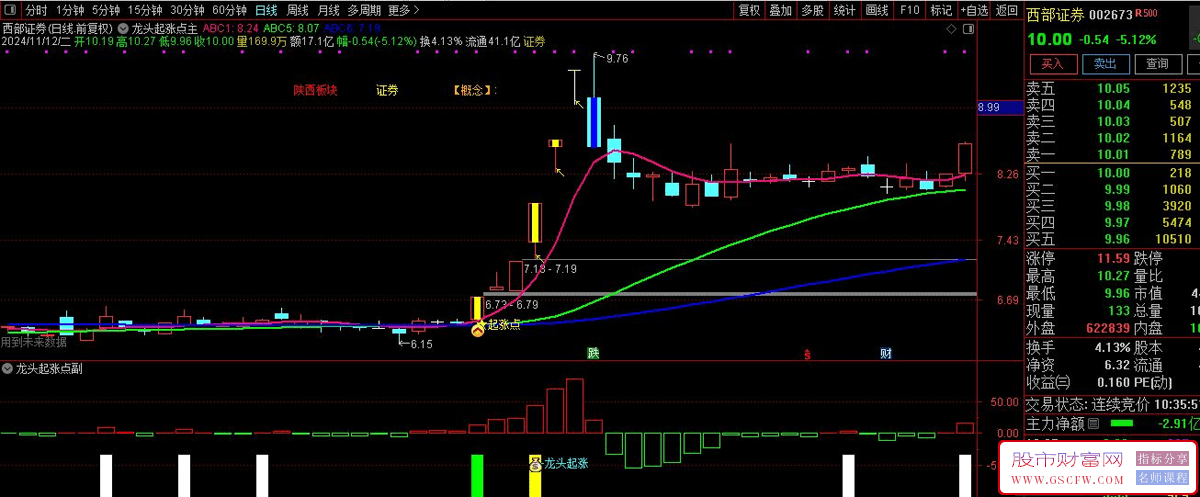Switch to 15分钟 chart period
The height and width of the screenshot is (497, 1200).
145,10
